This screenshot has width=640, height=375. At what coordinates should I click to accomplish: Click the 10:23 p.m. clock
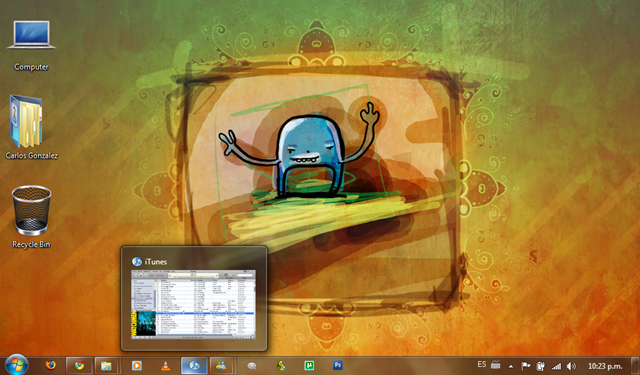(605, 366)
